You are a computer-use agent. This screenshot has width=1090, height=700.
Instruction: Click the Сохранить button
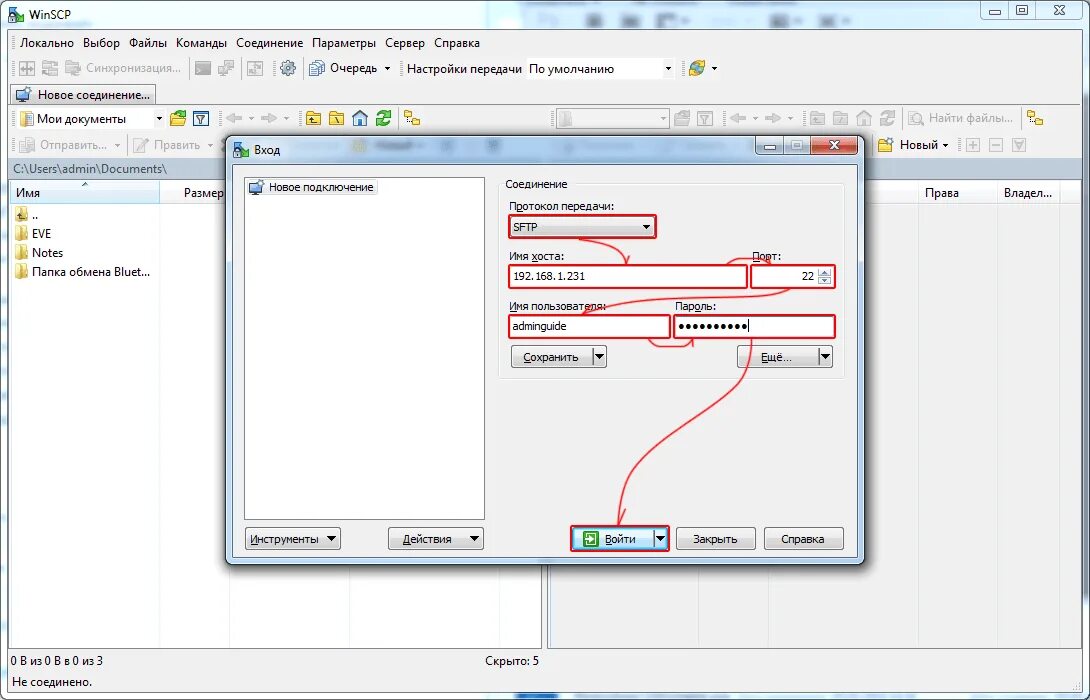(551, 357)
